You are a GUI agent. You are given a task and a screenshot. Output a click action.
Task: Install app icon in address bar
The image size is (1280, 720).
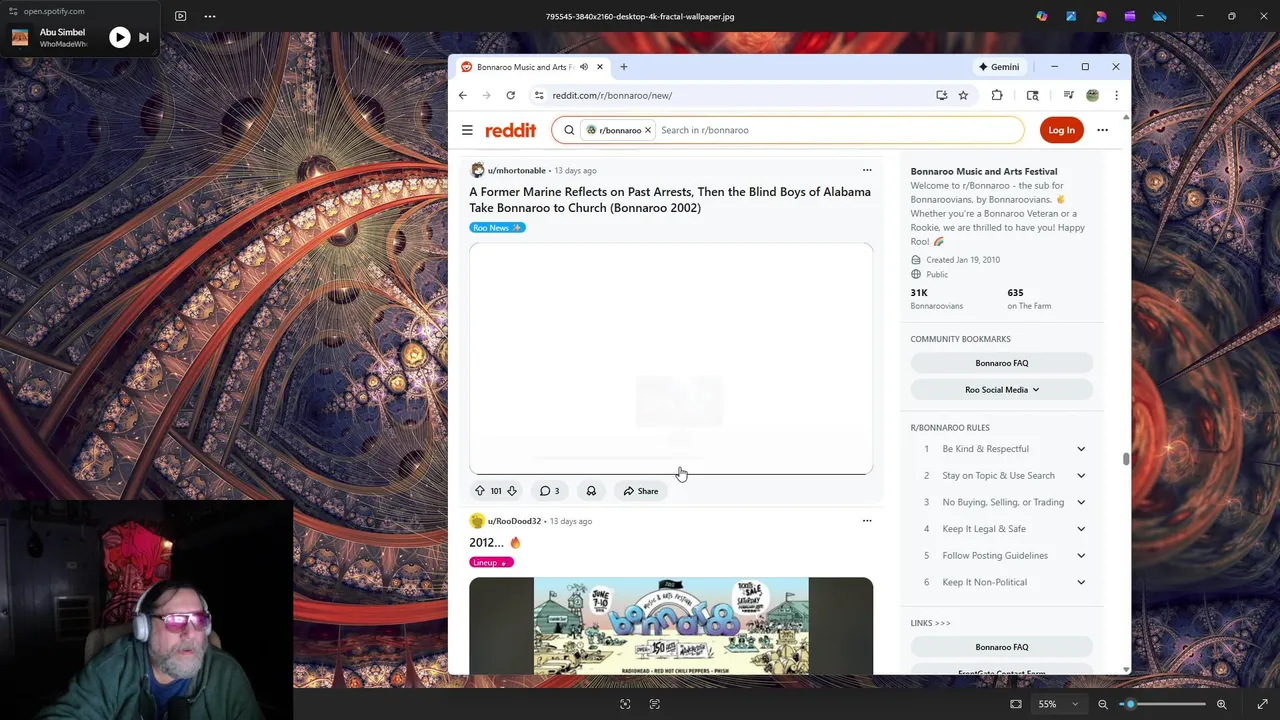(x=942, y=95)
